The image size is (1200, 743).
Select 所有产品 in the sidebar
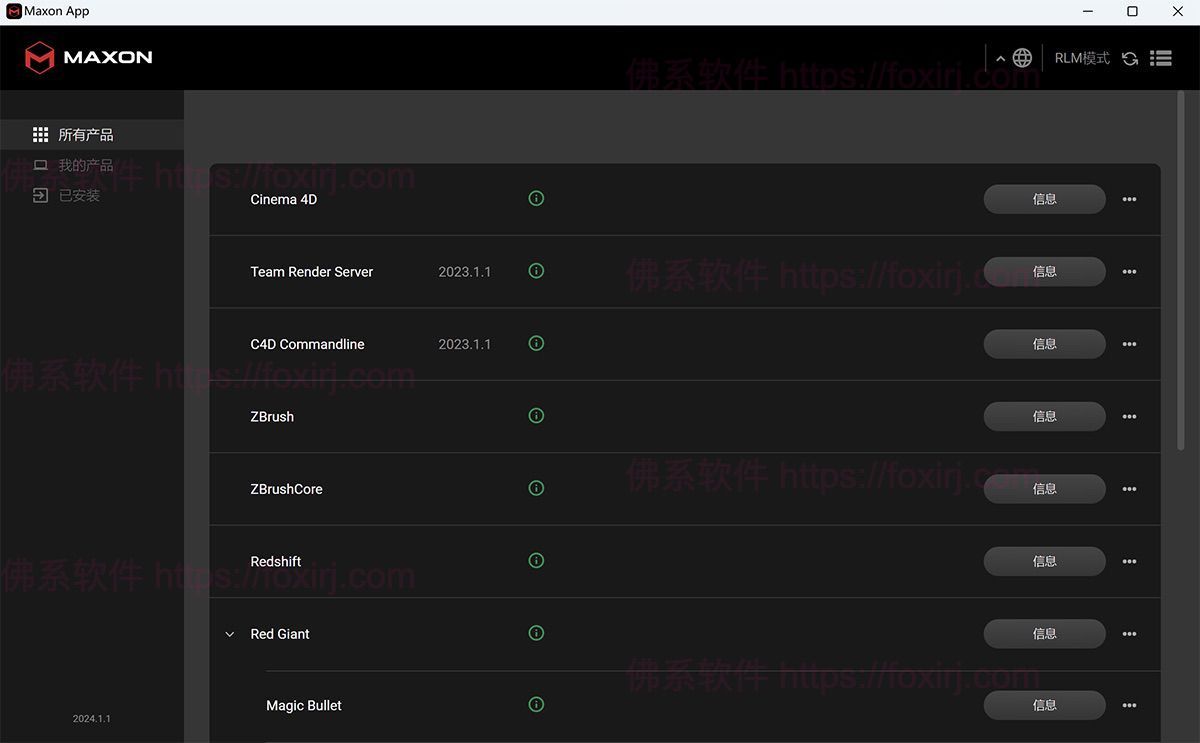click(x=86, y=135)
